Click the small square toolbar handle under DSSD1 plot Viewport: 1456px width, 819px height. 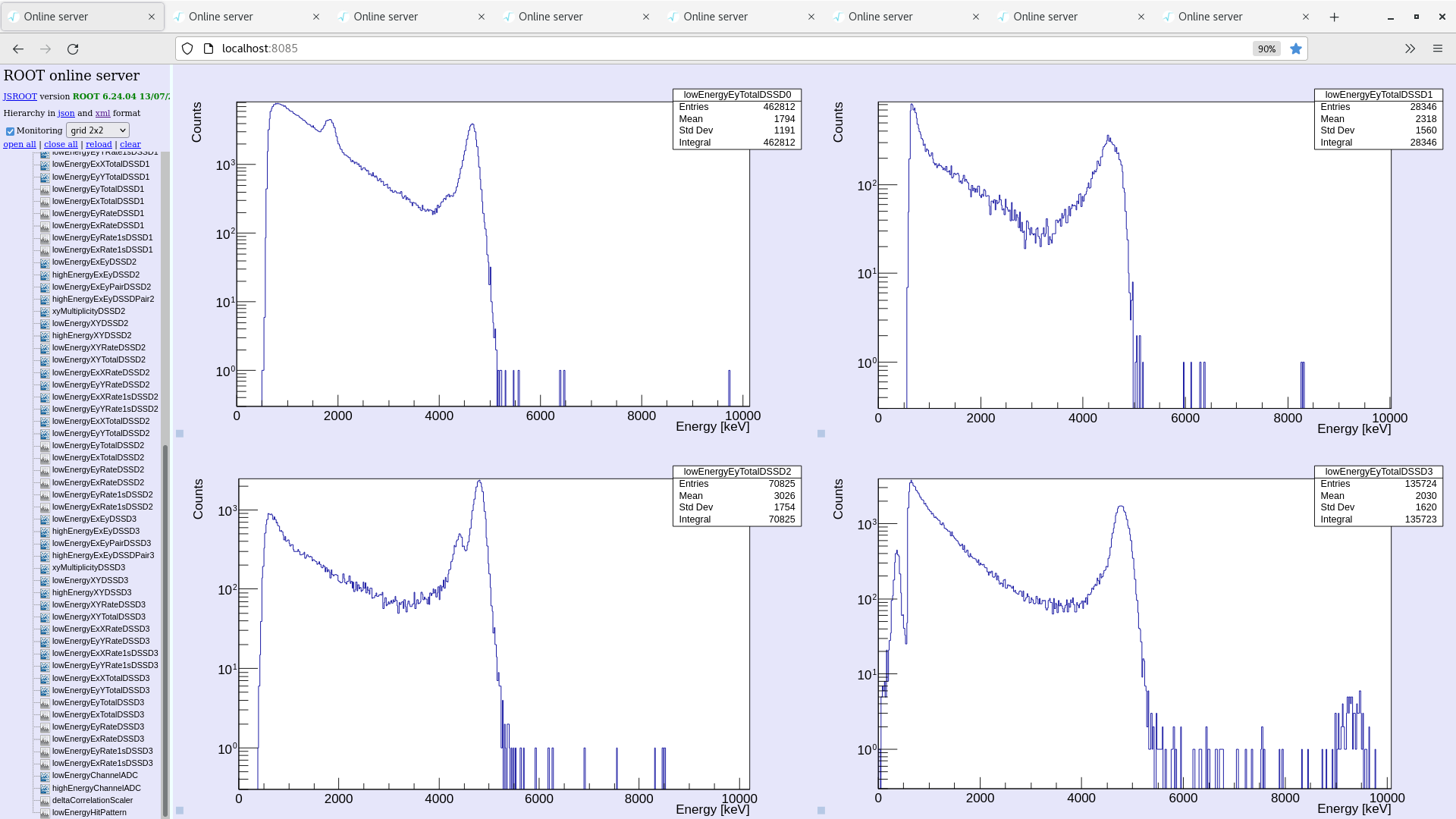pos(821,434)
